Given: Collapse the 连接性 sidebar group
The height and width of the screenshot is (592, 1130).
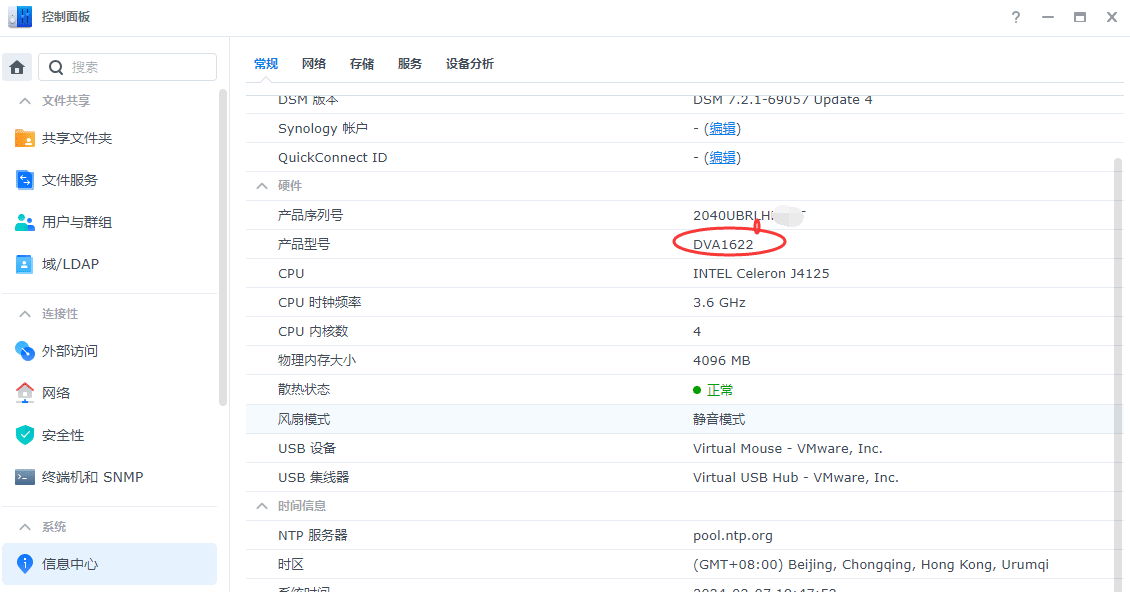Looking at the screenshot, I should point(24,313).
